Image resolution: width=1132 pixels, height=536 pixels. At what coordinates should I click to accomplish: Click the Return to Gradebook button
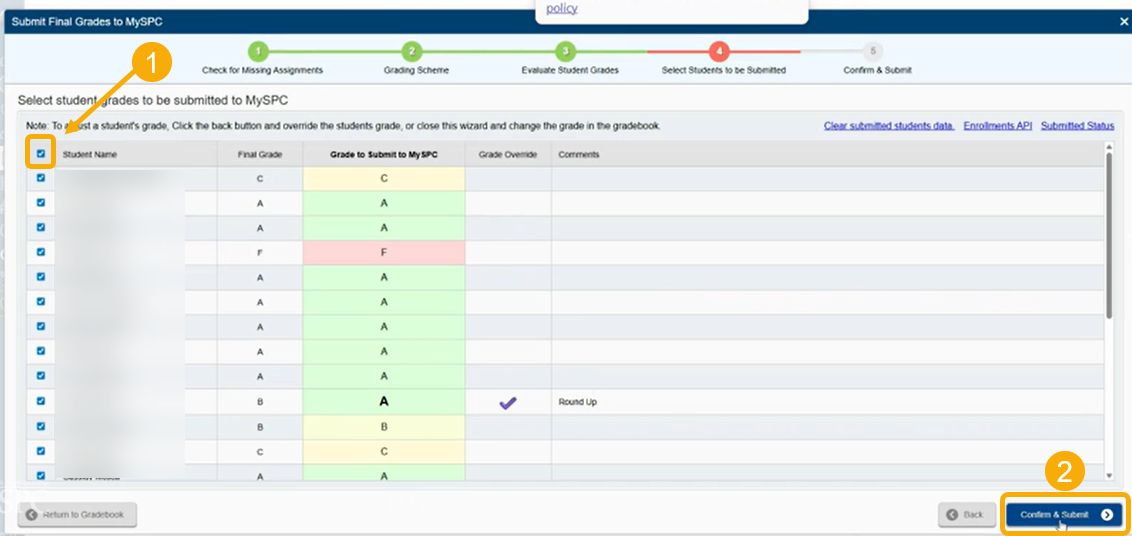[77, 515]
